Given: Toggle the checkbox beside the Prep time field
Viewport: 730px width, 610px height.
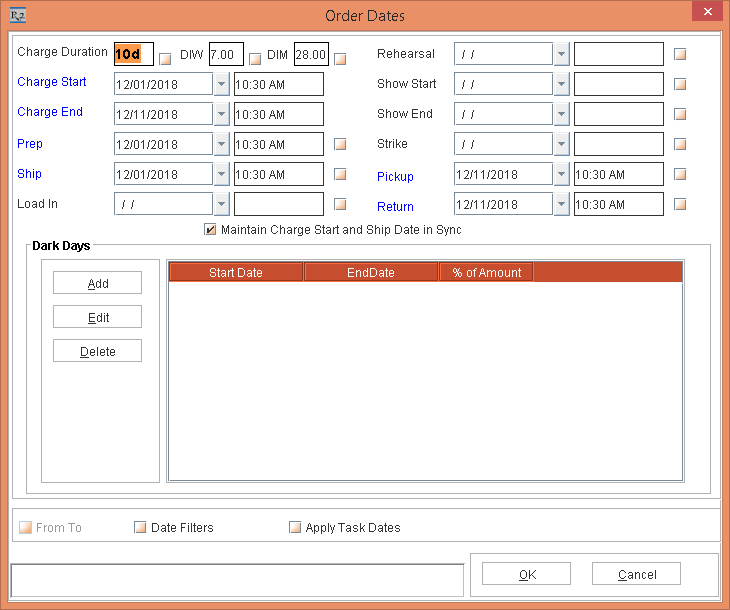Looking at the screenshot, I should 340,144.
